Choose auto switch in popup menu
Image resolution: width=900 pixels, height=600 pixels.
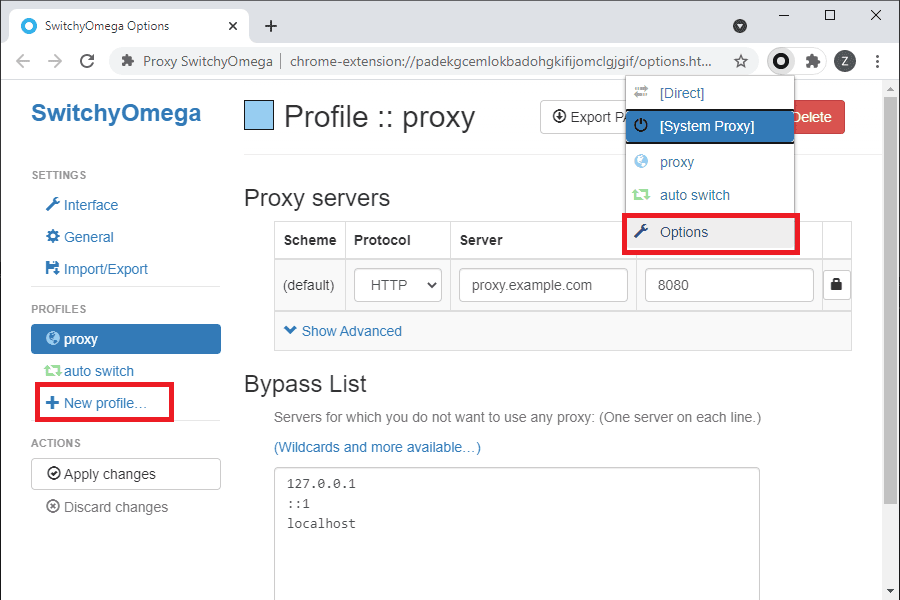point(709,195)
